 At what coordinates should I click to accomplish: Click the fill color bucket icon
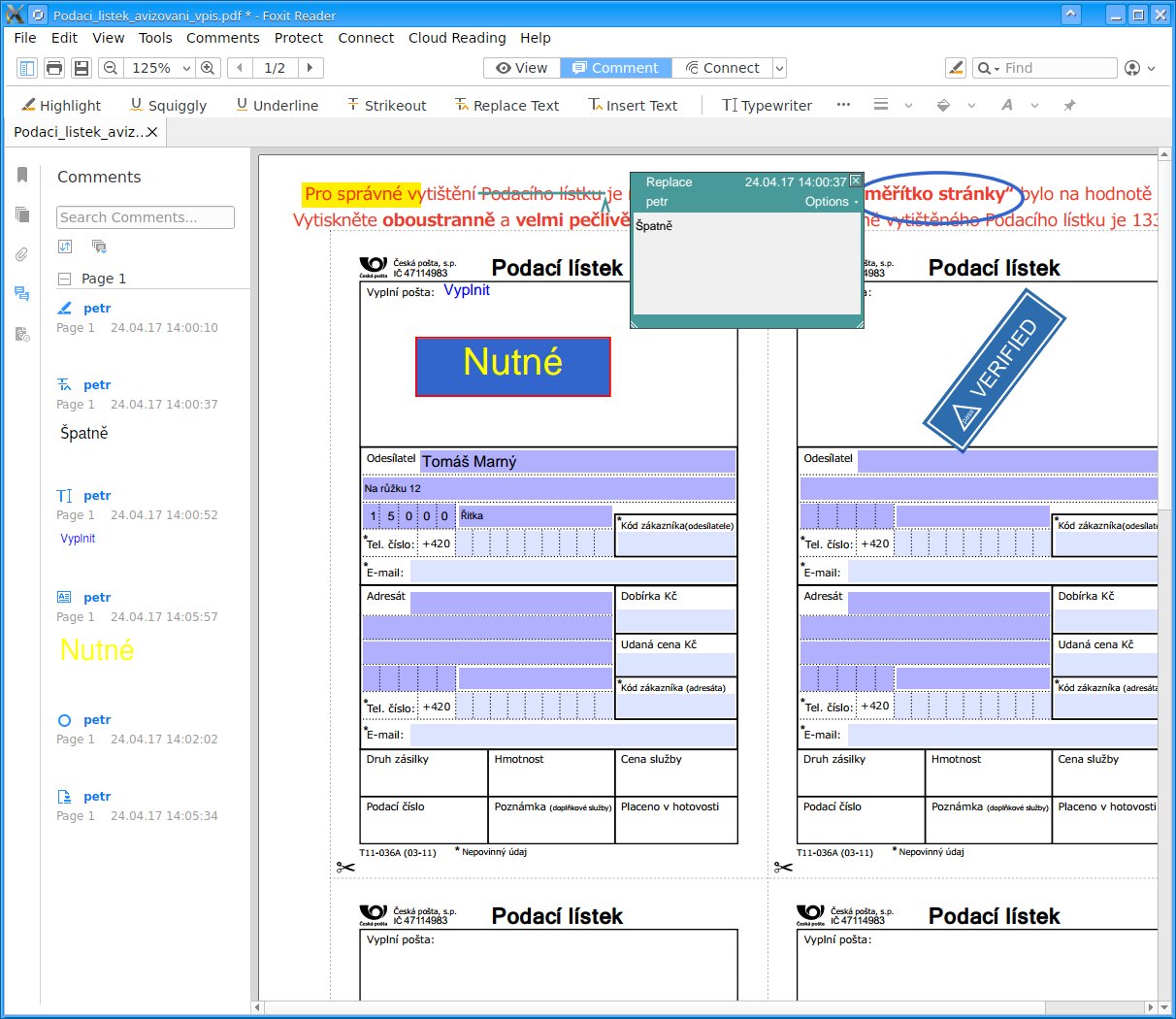point(943,105)
